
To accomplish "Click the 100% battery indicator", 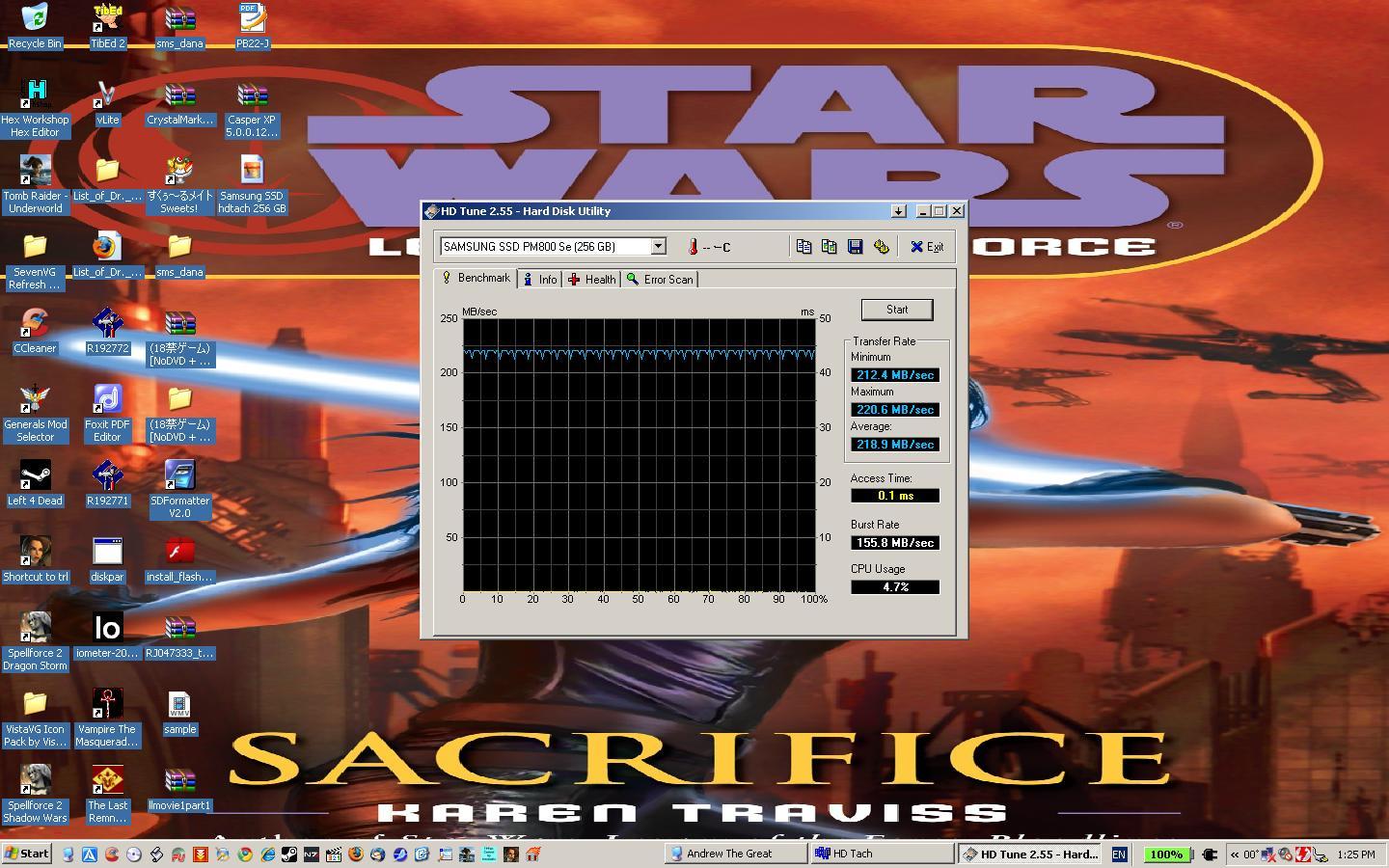I will coord(1166,854).
